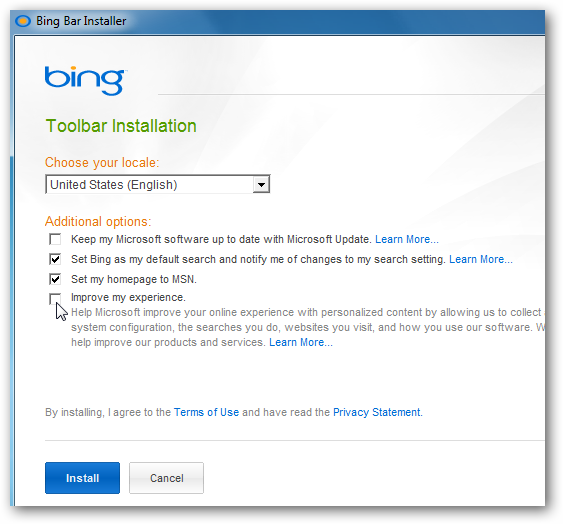
Task: Click the 'Choose your locale:' label
Action: [x=102, y=163]
